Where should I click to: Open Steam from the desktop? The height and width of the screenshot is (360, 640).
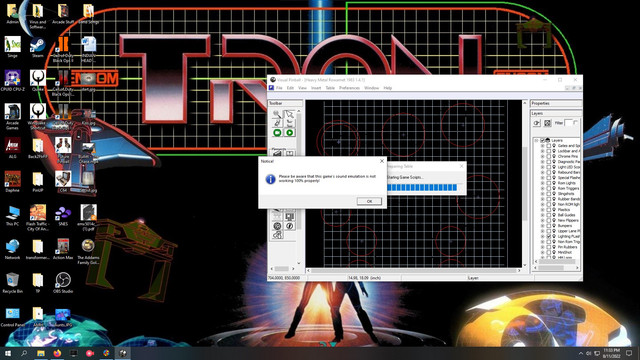tap(38, 47)
